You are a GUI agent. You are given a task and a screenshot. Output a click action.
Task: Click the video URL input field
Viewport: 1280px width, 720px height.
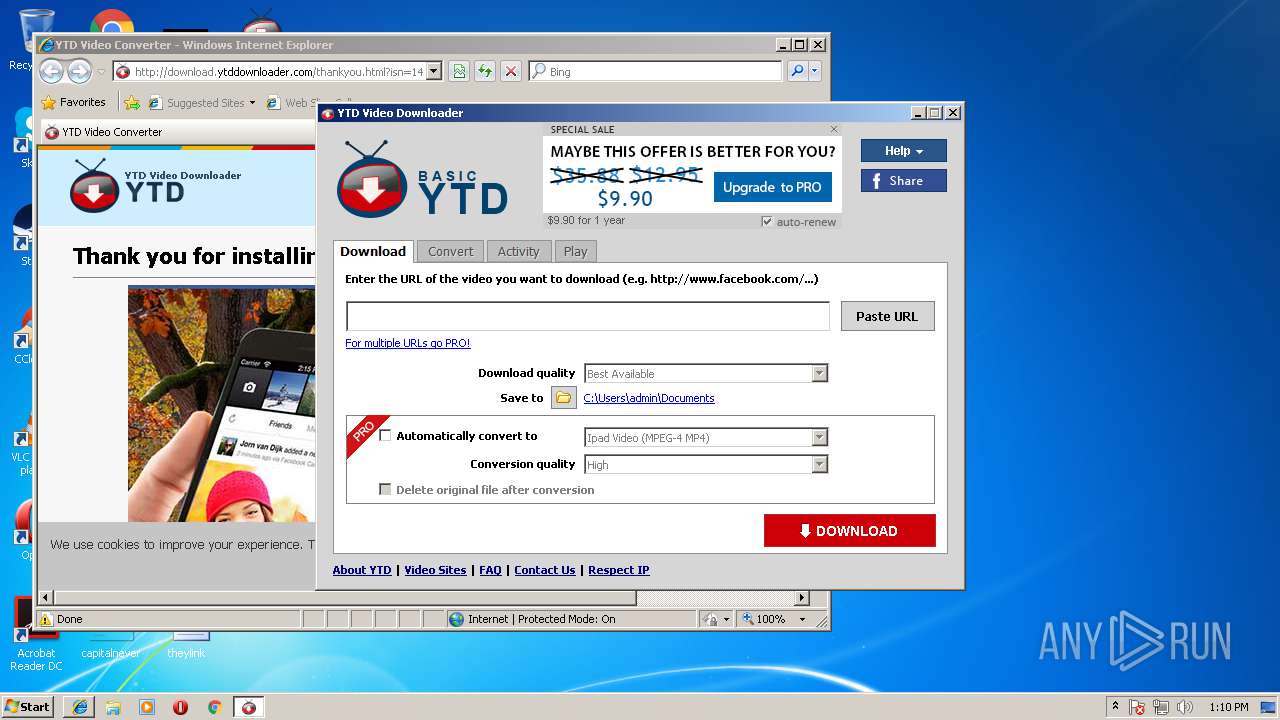588,316
